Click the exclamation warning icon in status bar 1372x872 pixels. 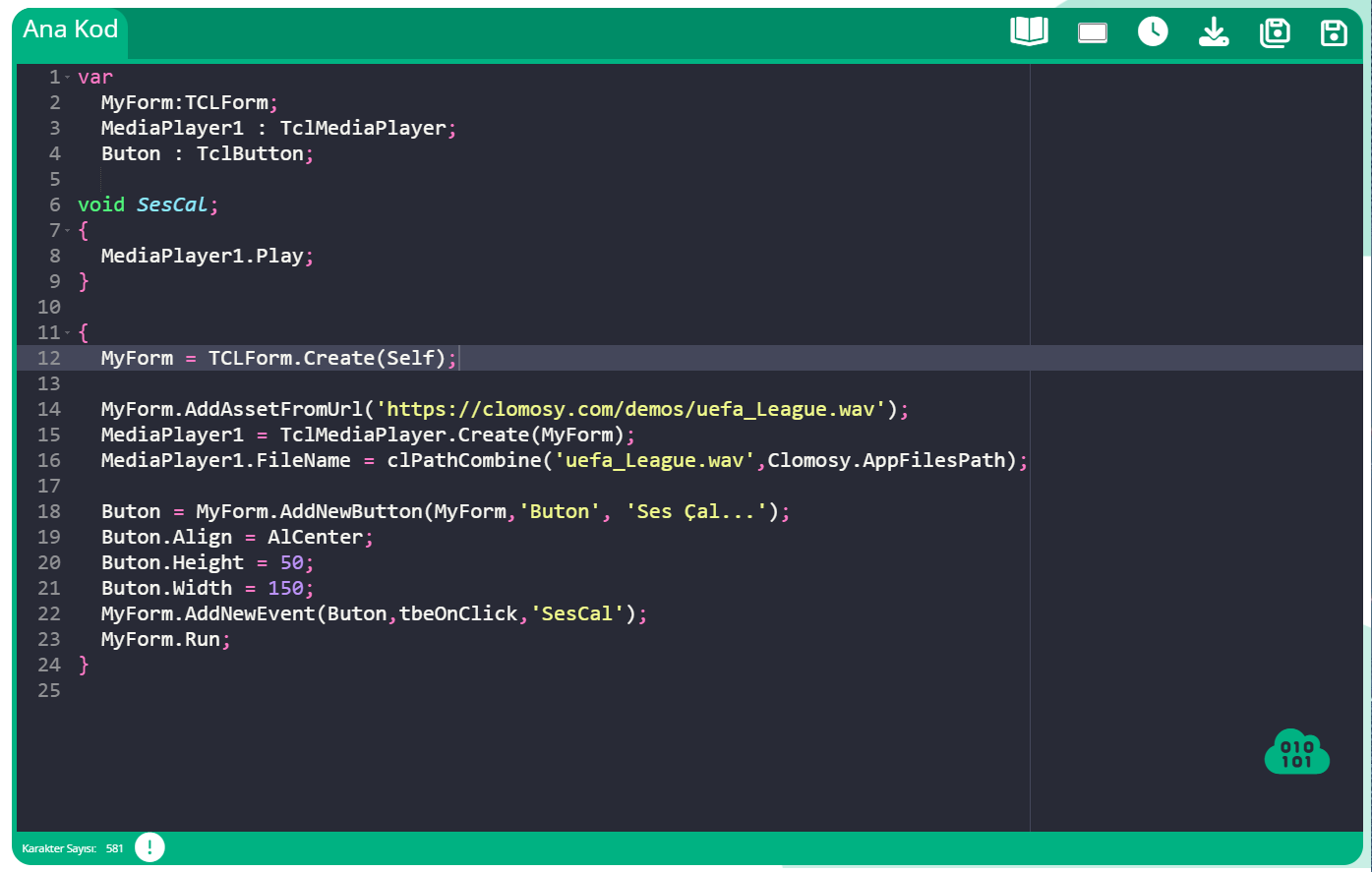click(149, 847)
